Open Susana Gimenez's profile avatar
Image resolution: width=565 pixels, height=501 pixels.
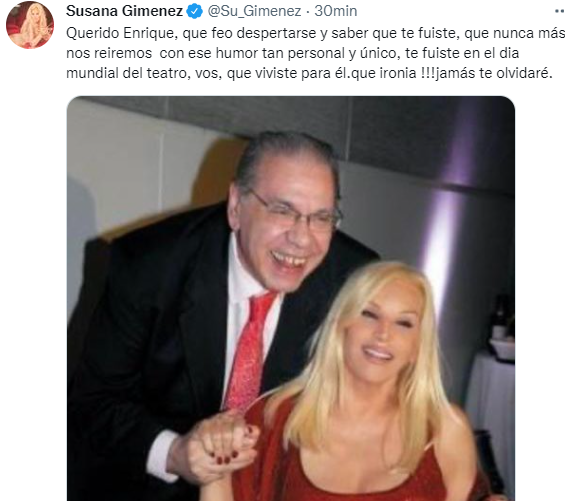click(x=30, y=25)
